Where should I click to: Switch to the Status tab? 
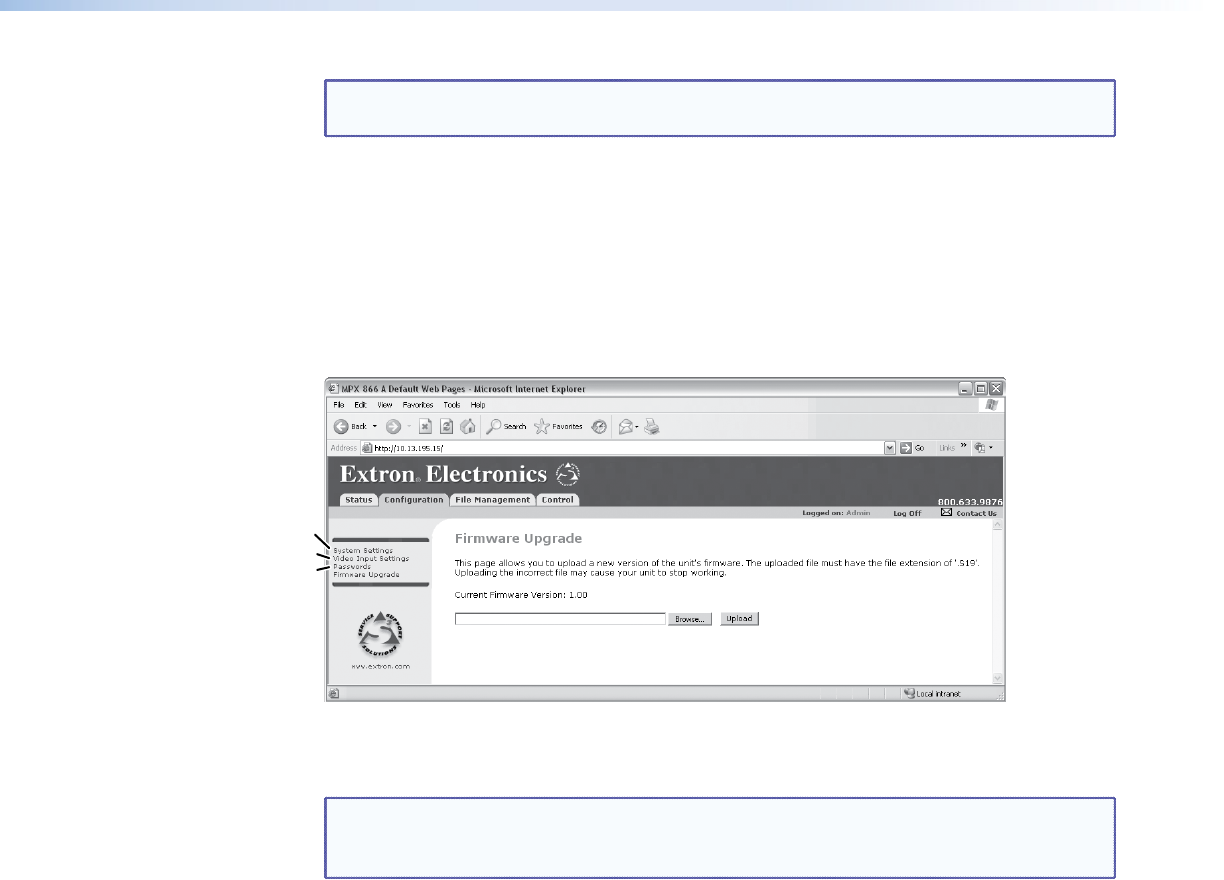358,500
